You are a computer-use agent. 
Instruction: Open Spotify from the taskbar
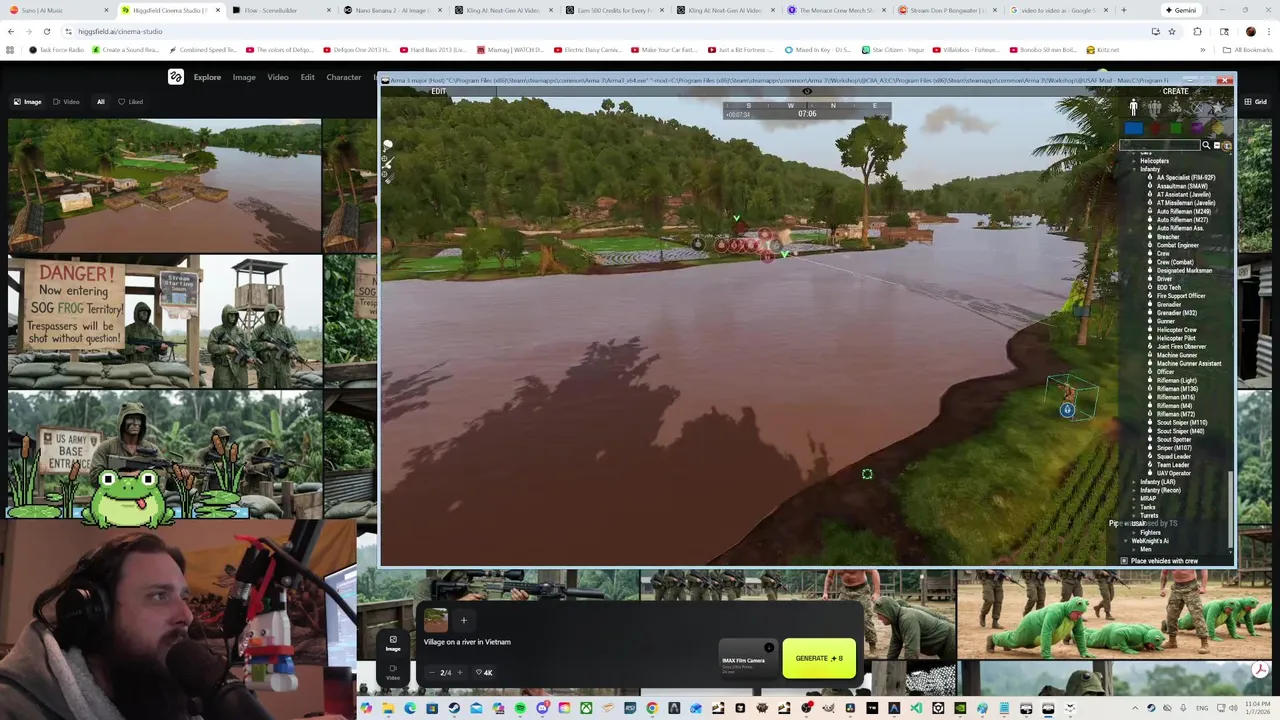tap(520, 708)
